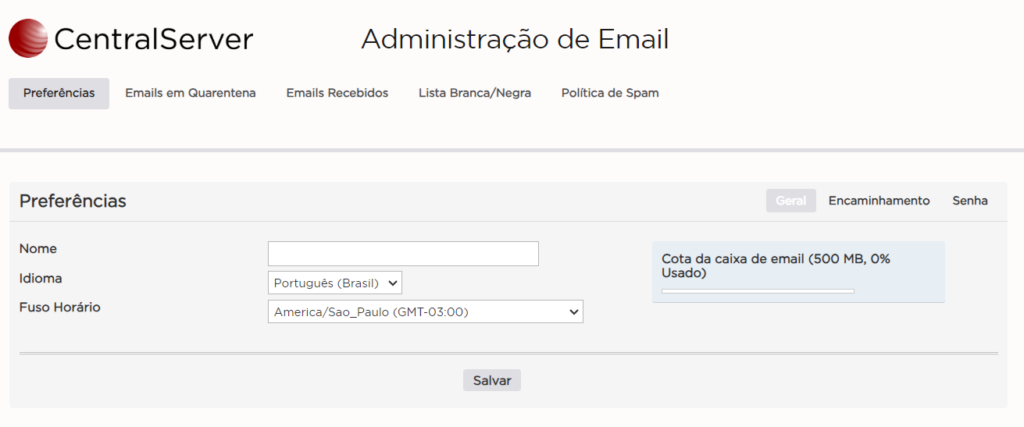Click the Fuso Horário field label

(x=60, y=307)
